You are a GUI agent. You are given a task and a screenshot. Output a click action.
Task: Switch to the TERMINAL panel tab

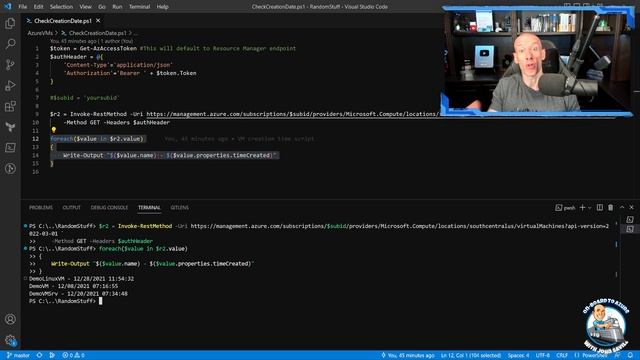coord(149,208)
